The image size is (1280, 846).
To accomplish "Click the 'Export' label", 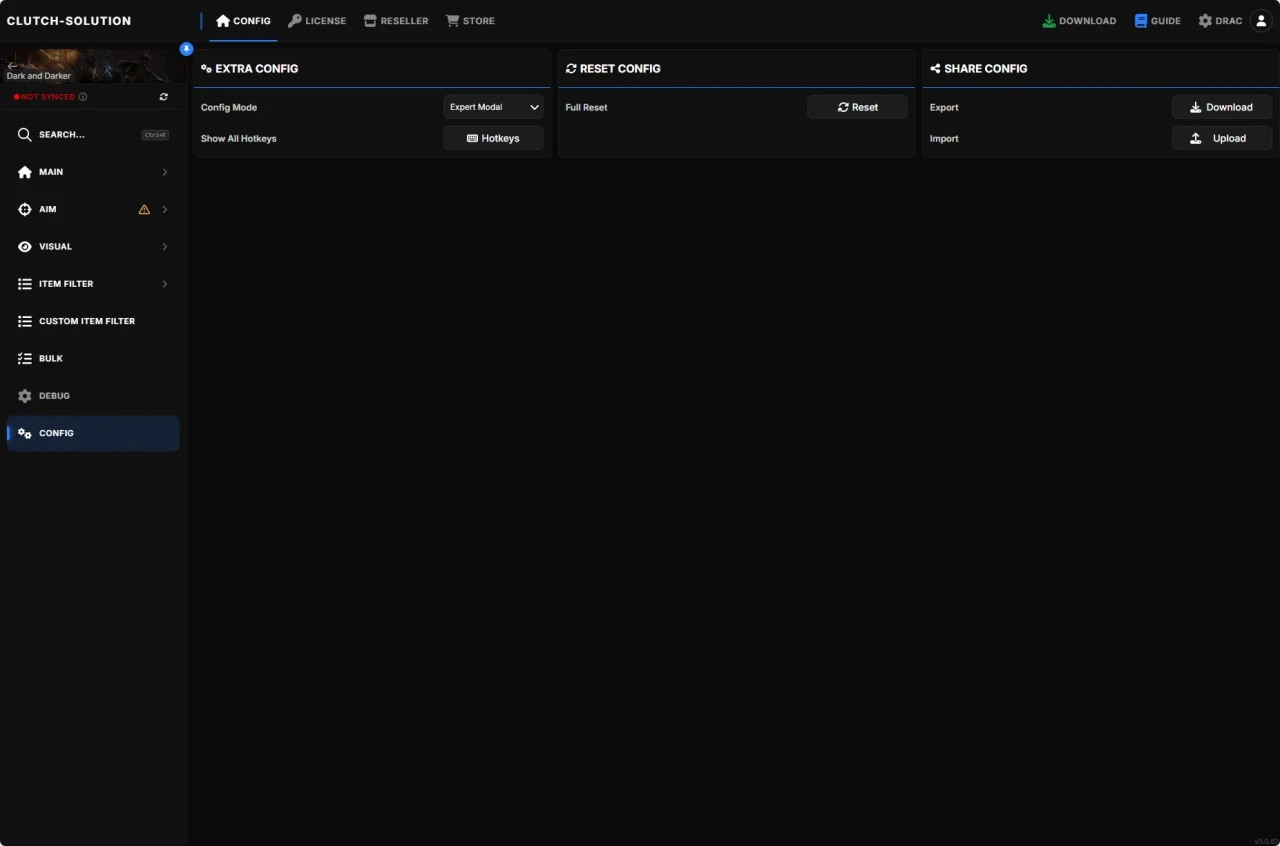I will point(944,107).
